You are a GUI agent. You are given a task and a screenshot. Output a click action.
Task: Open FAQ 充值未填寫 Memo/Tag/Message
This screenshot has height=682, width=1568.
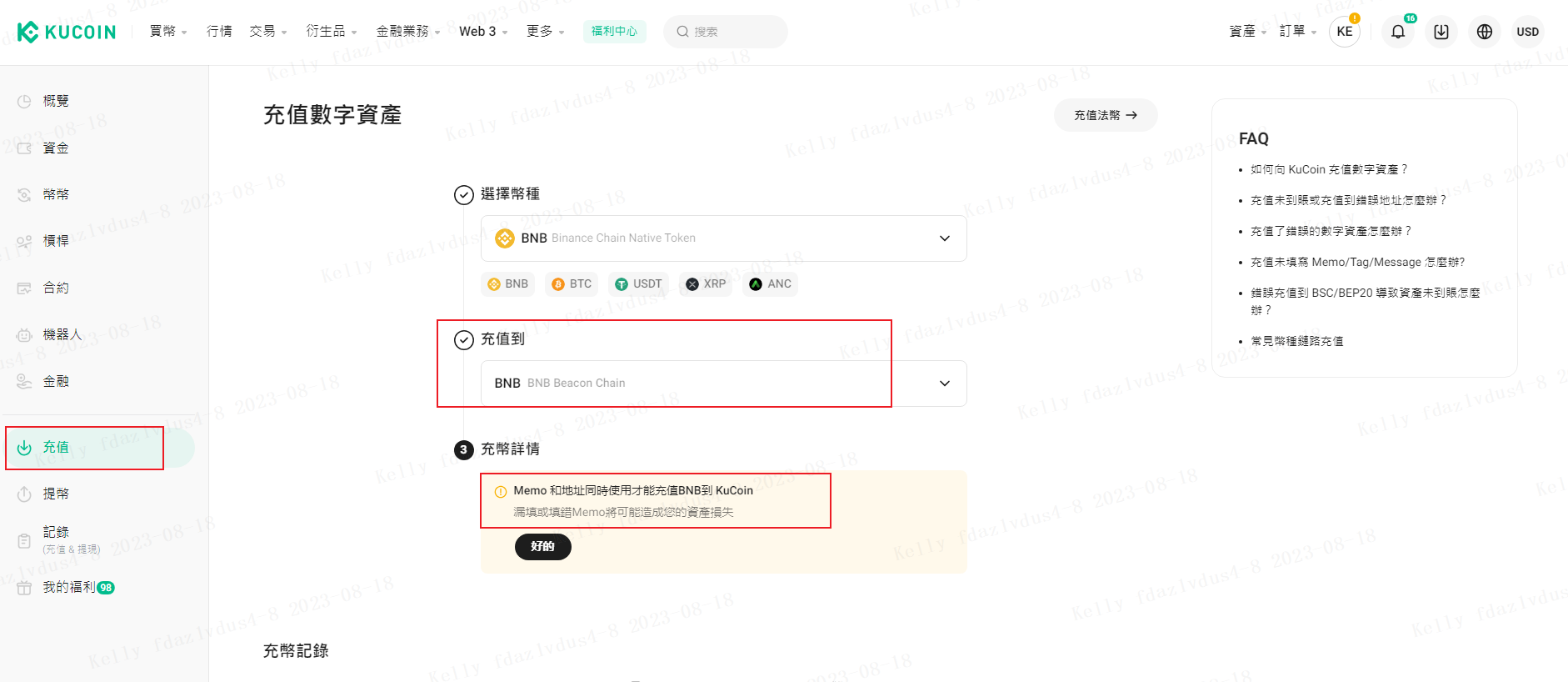1357,262
